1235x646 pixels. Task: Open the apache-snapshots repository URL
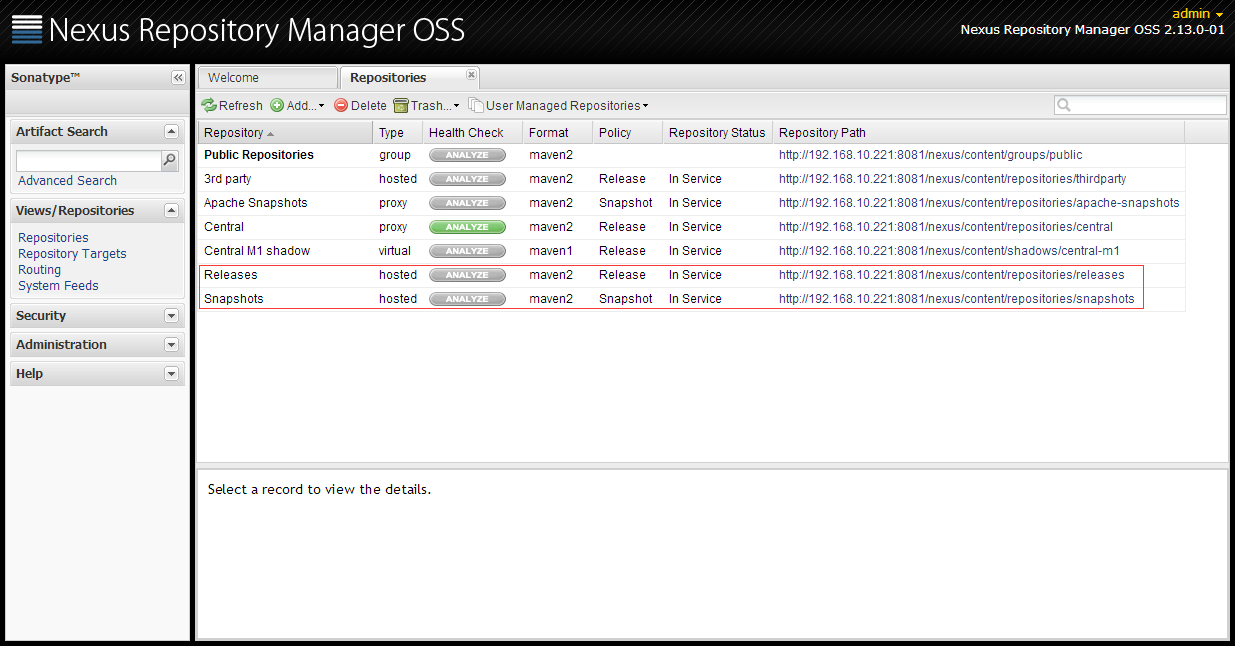pyautogui.click(x=979, y=203)
